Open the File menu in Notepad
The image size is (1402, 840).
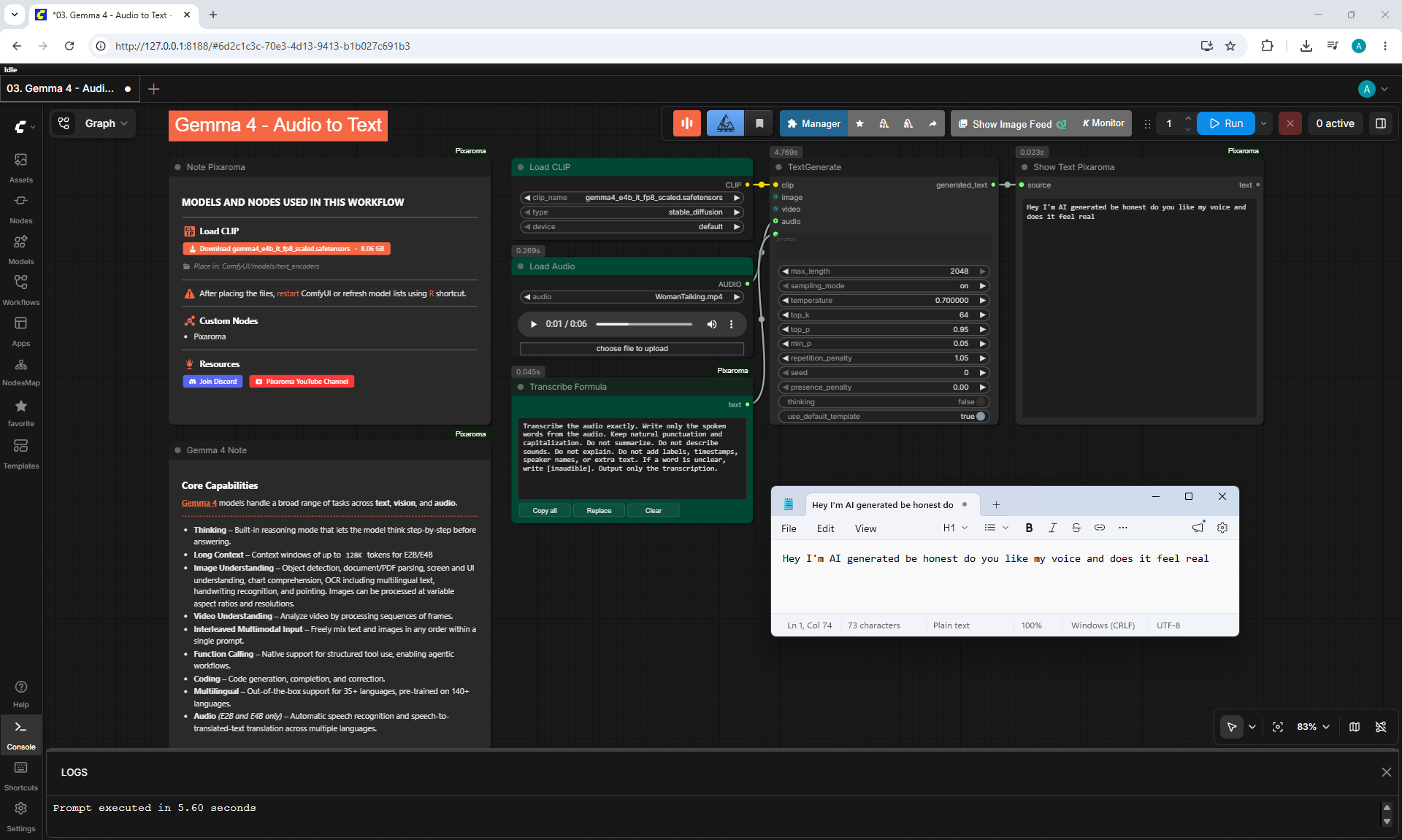point(789,528)
